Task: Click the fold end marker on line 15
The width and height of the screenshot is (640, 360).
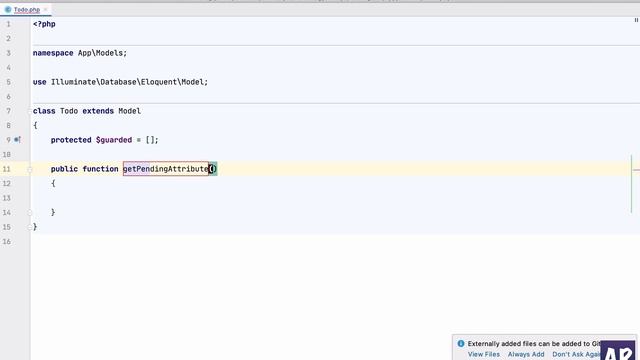Action: [29, 227]
